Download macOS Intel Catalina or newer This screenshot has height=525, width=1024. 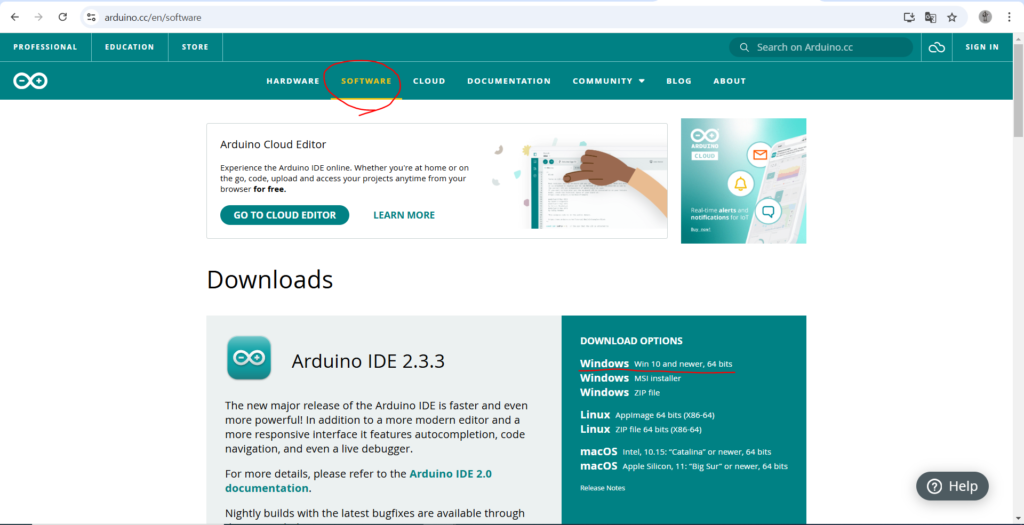675,451
